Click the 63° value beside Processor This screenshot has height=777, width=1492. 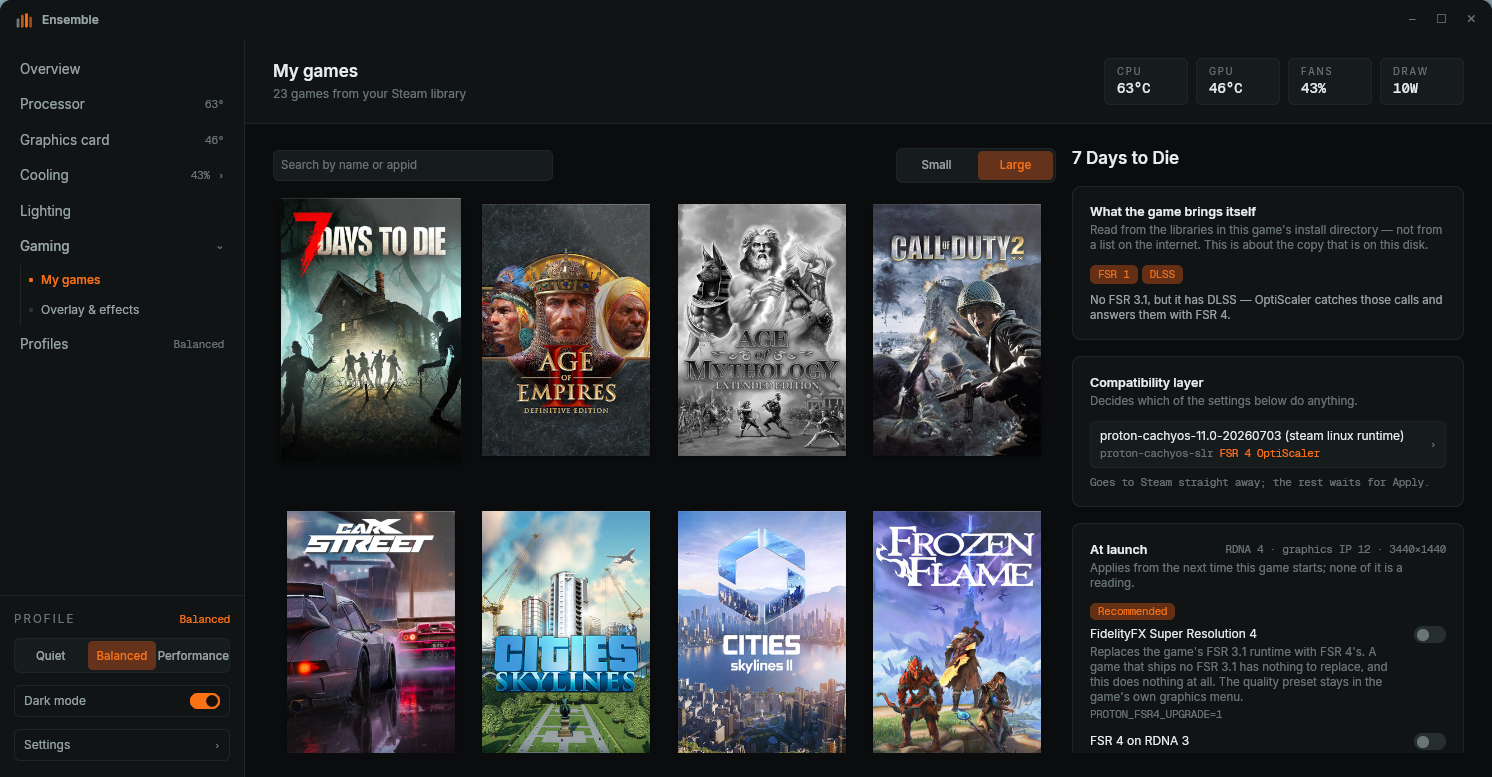(214, 105)
